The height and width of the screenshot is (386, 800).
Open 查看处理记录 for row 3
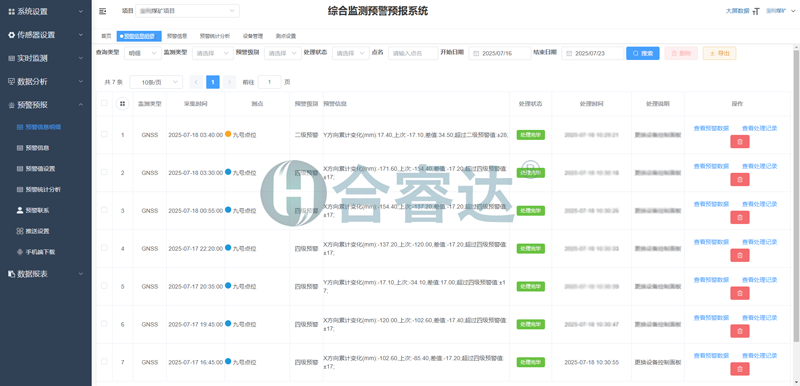click(x=760, y=204)
